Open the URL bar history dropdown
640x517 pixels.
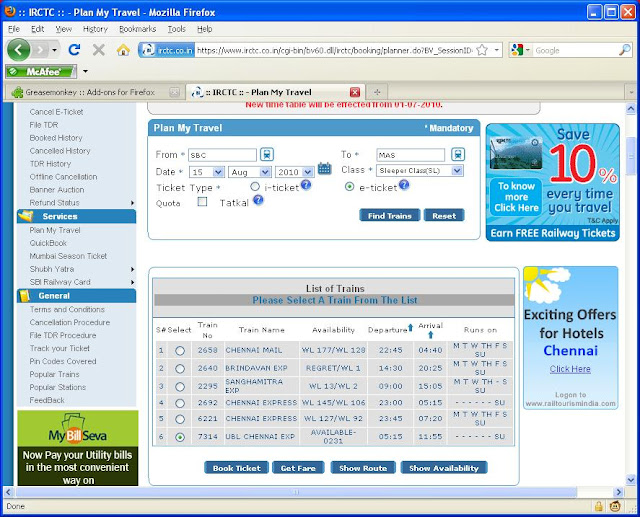click(x=496, y=50)
